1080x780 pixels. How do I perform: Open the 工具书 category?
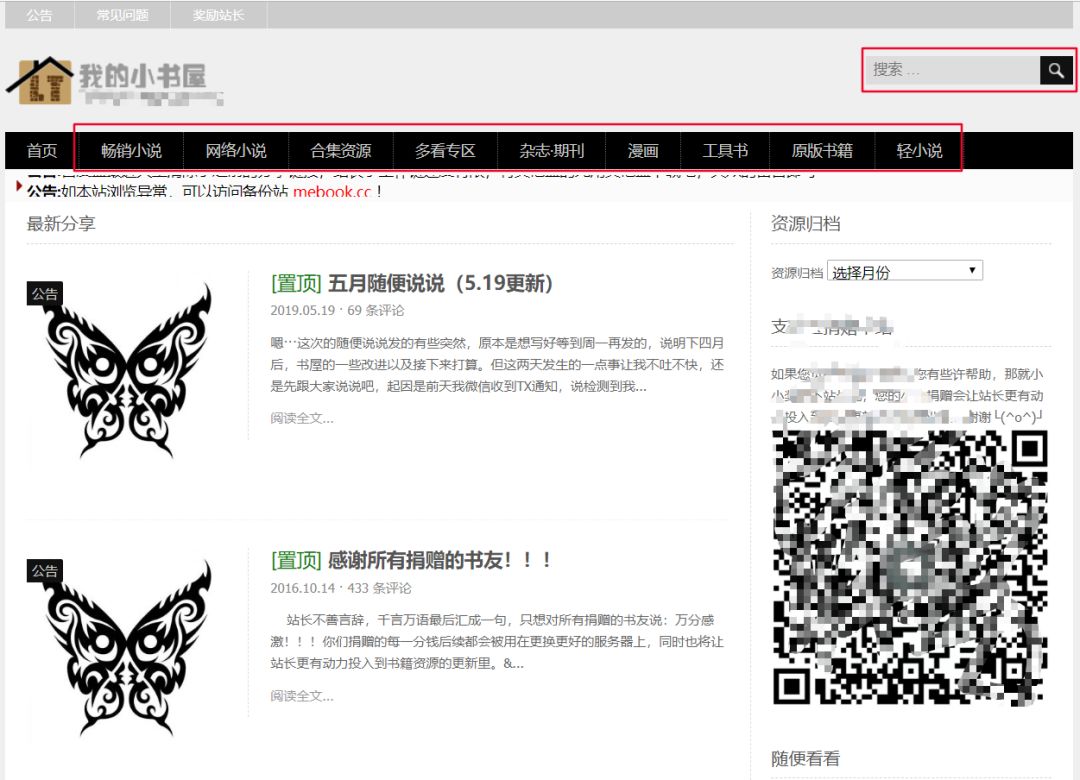pyautogui.click(x=725, y=150)
